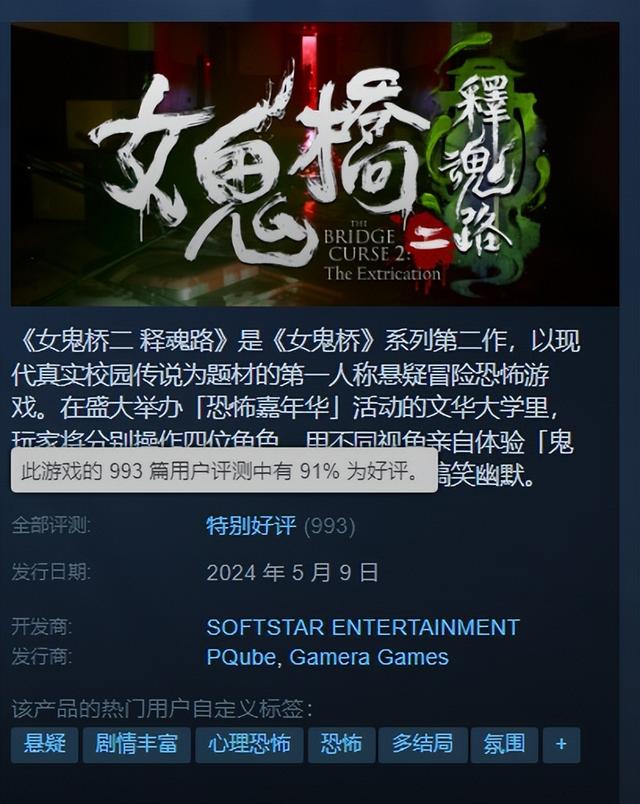Open the 氛围 tag
640x804 pixels.
(504, 744)
